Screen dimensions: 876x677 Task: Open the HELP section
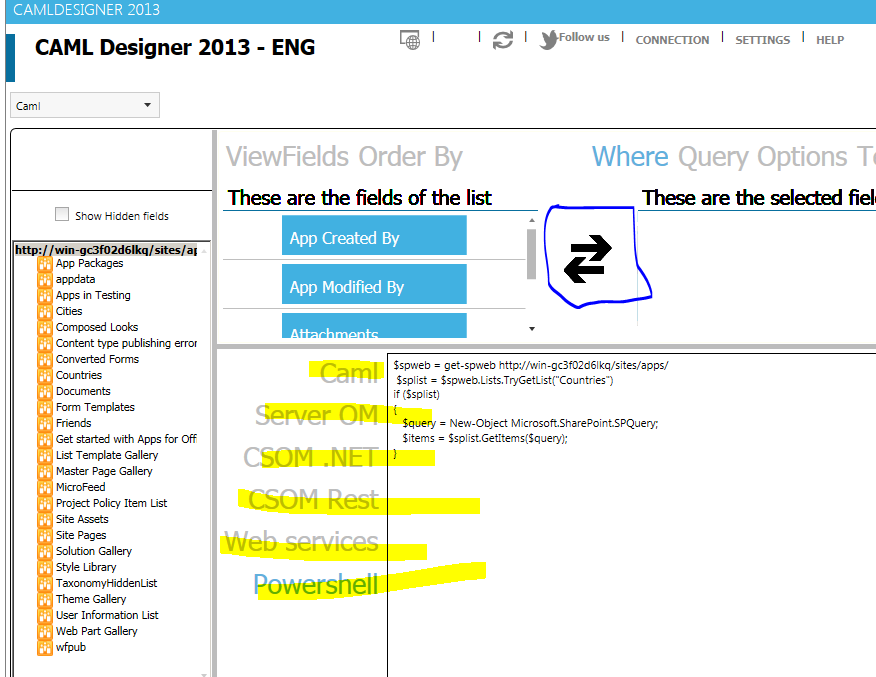coord(830,40)
